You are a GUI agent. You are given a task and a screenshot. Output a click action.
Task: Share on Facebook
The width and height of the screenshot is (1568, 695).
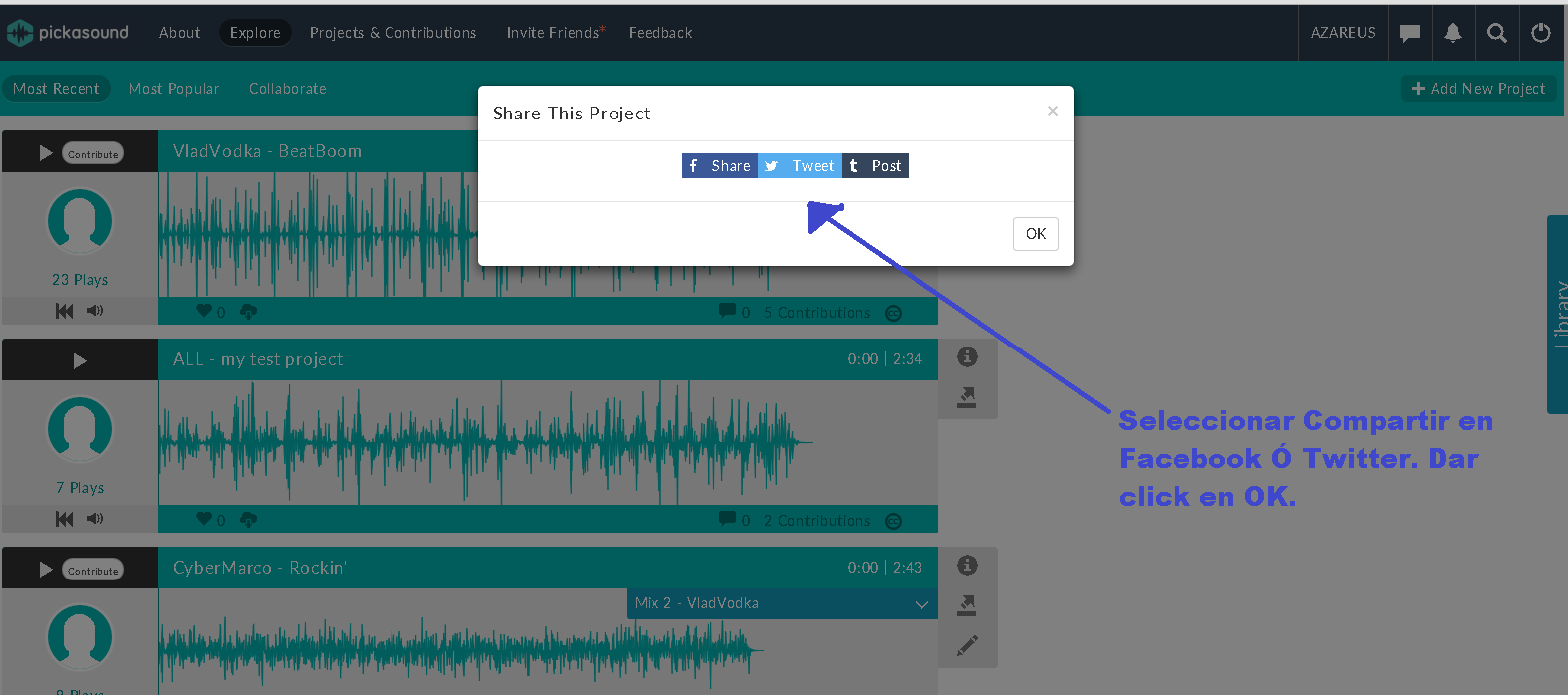(x=720, y=166)
